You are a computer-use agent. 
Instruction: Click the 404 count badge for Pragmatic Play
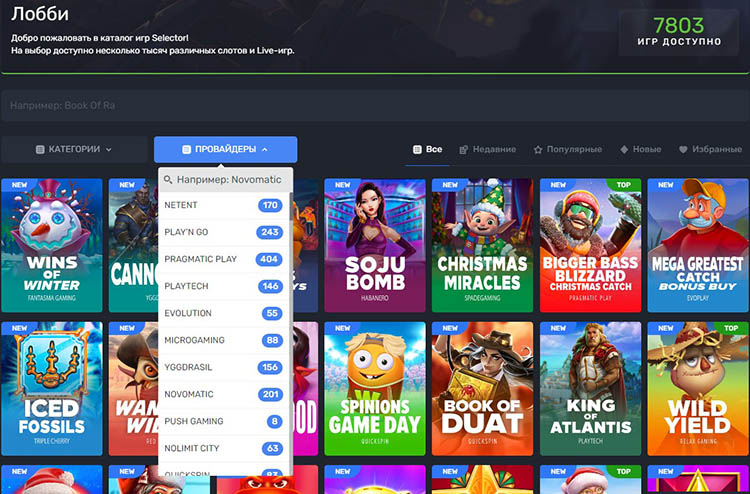[x=269, y=259]
